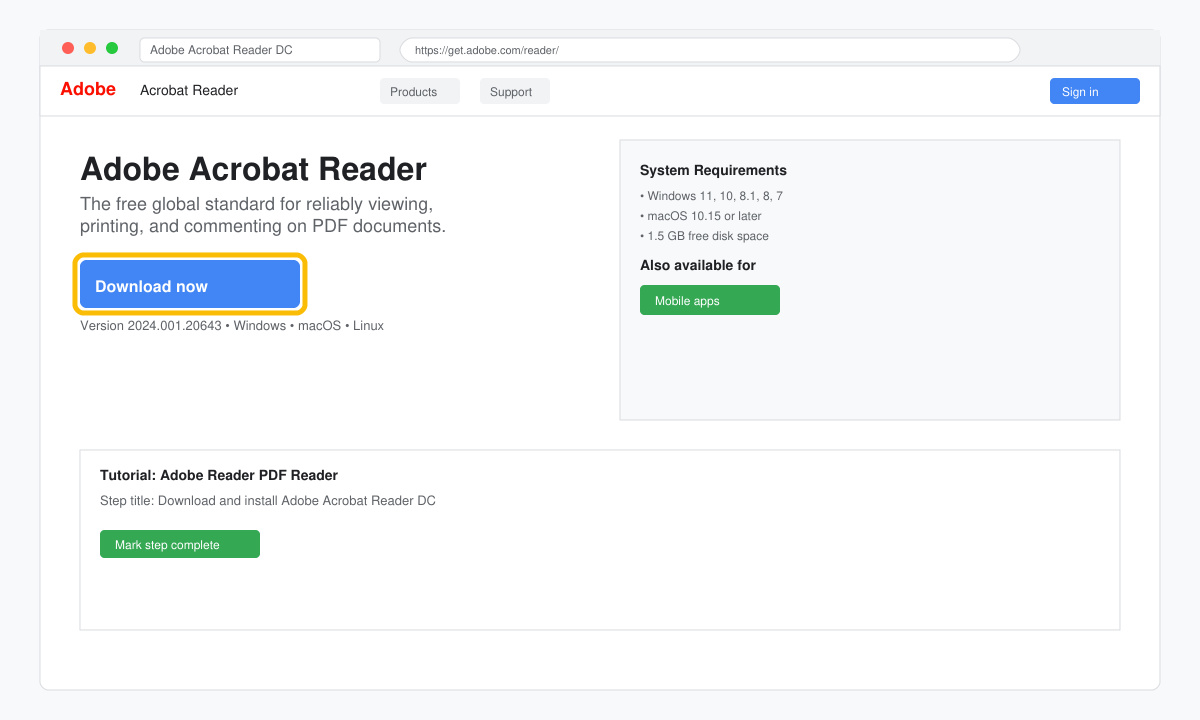Image resolution: width=1200 pixels, height=720 pixels.
Task: Open the Products menu
Action: coord(420,91)
